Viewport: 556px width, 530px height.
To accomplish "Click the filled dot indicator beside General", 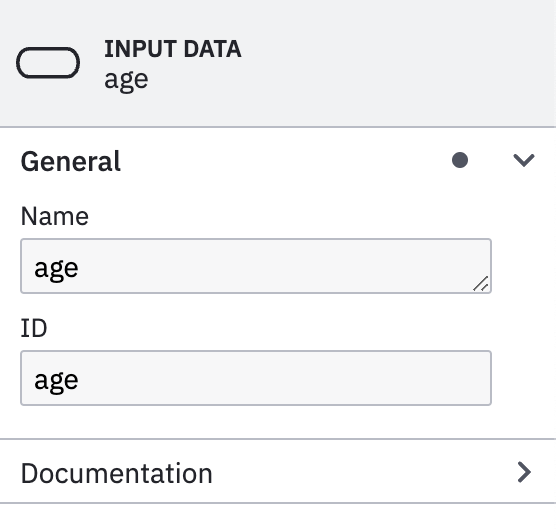I will coord(460,160).
